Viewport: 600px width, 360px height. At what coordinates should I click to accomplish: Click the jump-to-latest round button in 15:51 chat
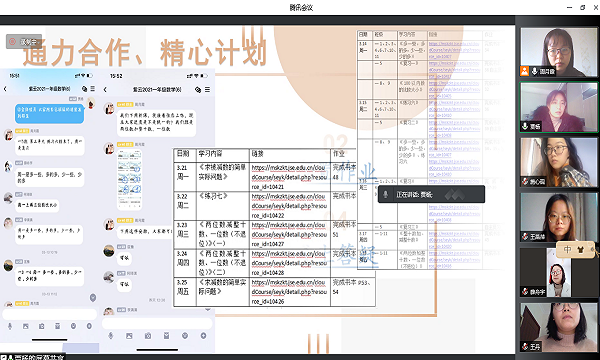(93, 298)
